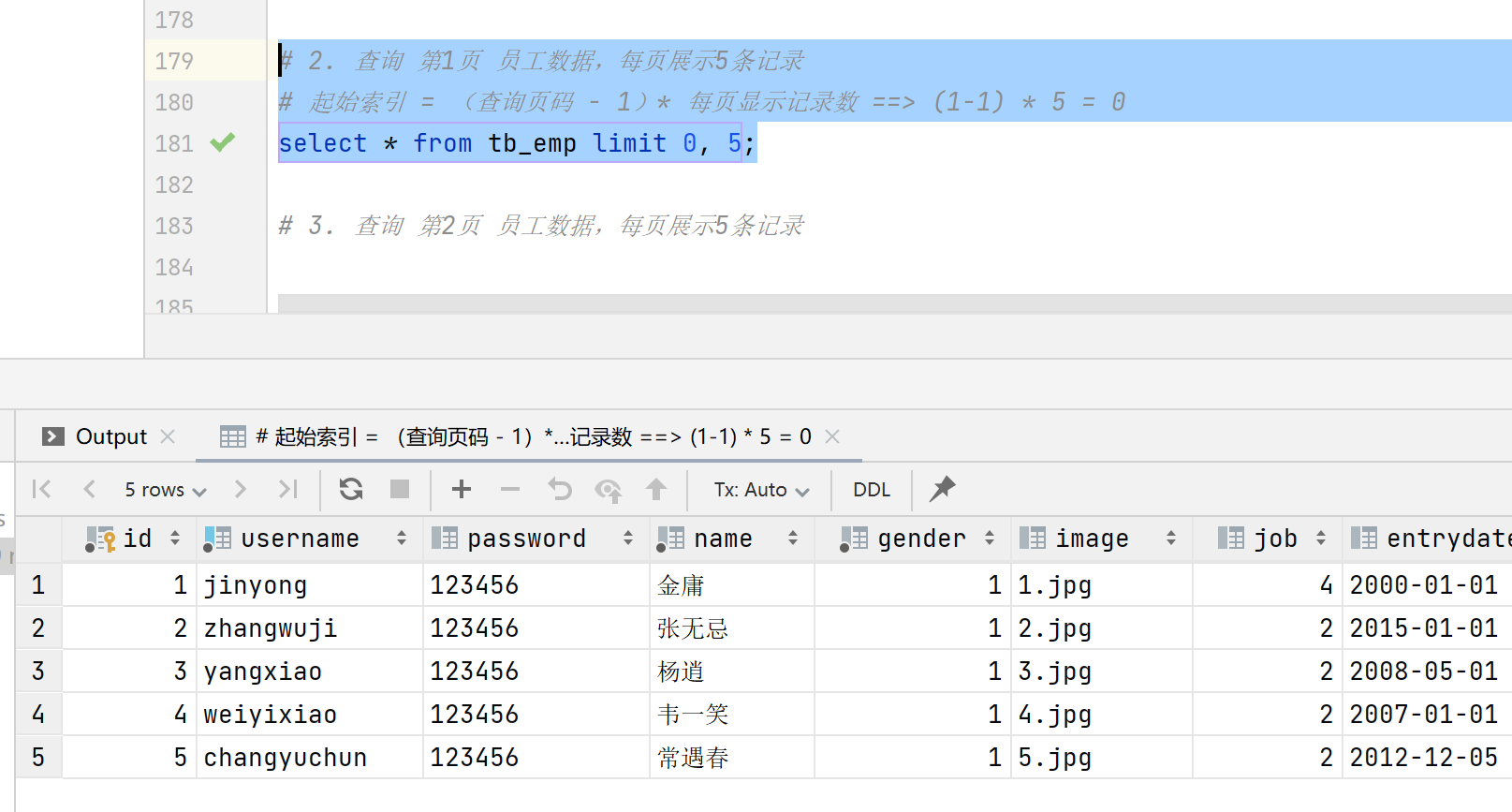Screen dimensions: 1512x812
Task: Close the Output tab
Action: pos(169,436)
